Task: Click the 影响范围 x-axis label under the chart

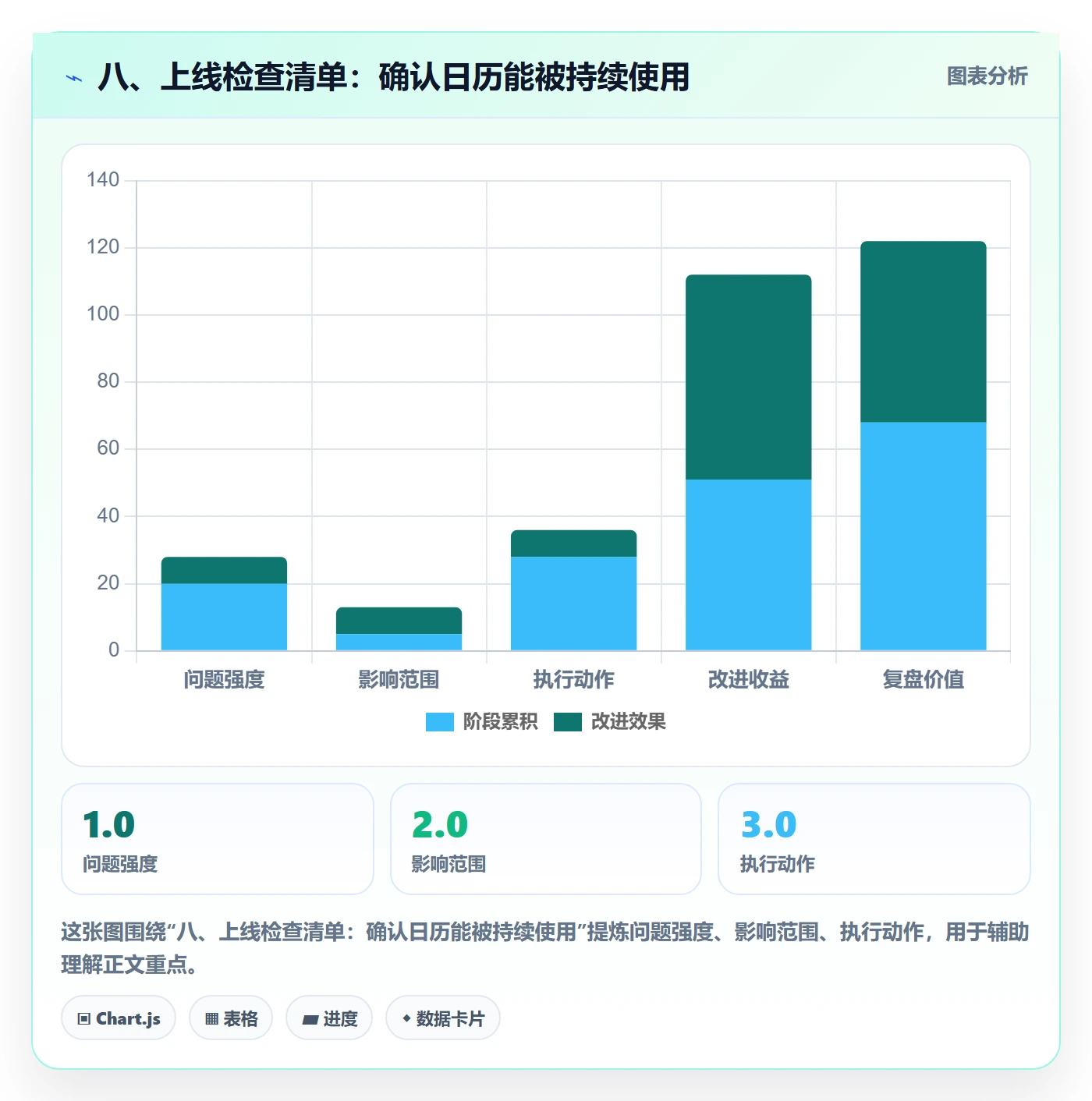Action: [399, 680]
